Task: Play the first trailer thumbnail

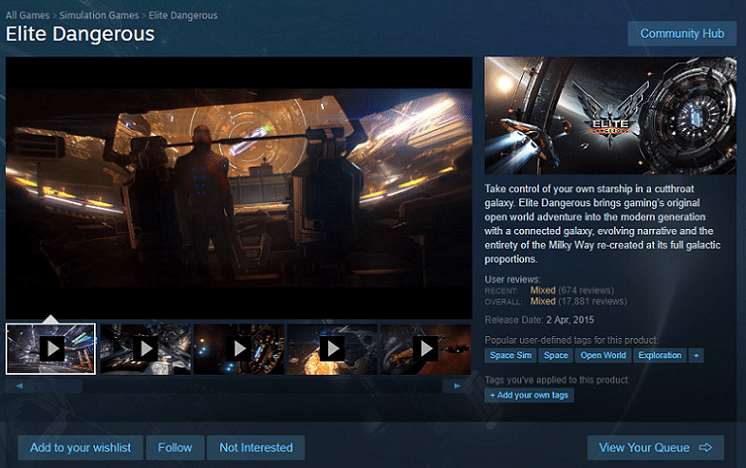Action: (51, 349)
